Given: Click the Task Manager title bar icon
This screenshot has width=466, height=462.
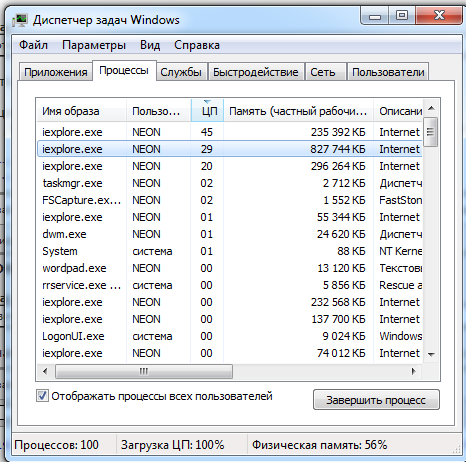Looking at the screenshot, I should (x=20, y=20).
